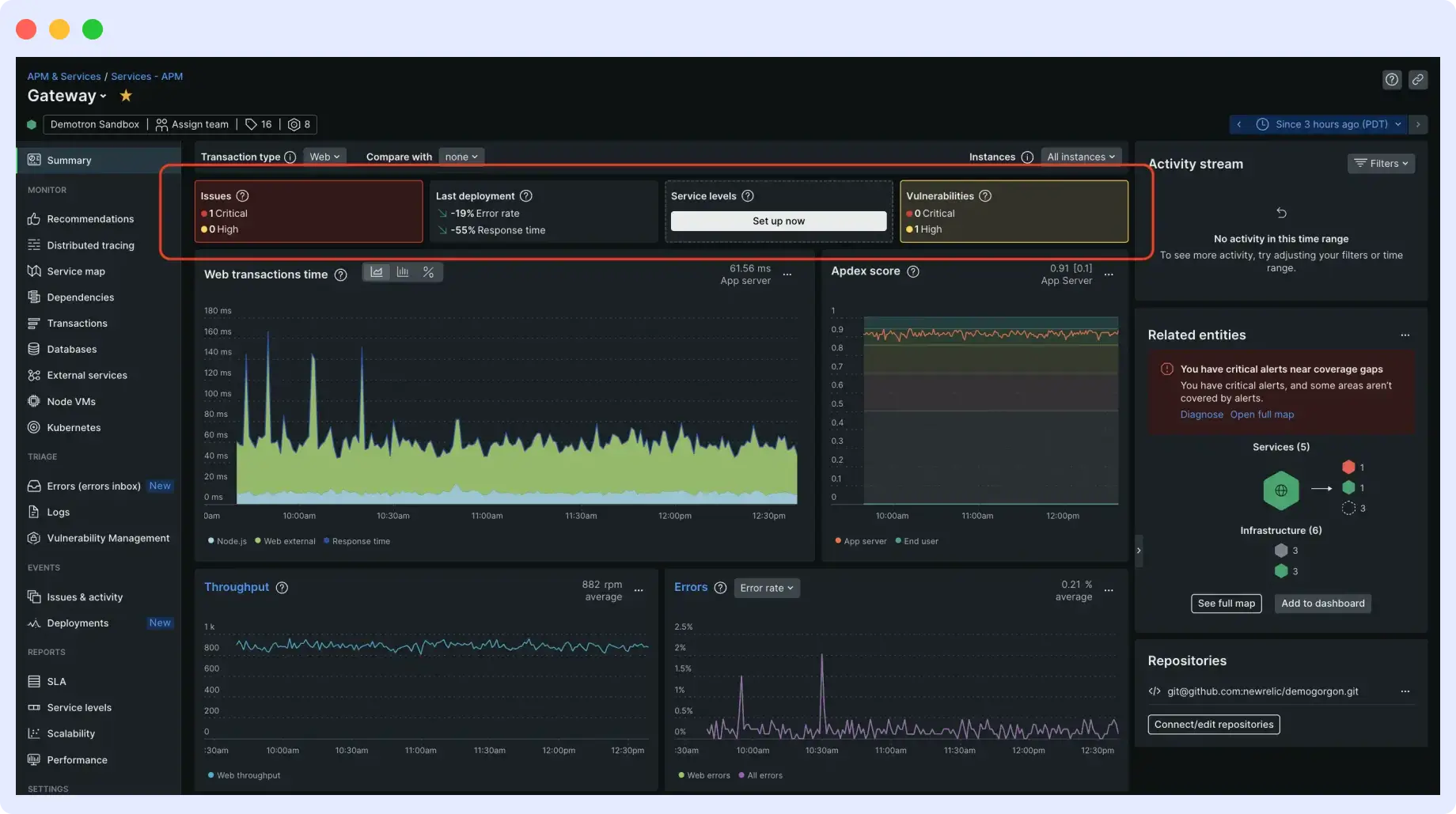This screenshot has width=1456, height=814.
Task: Step time range backward with left arrow
Action: tap(1239, 124)
